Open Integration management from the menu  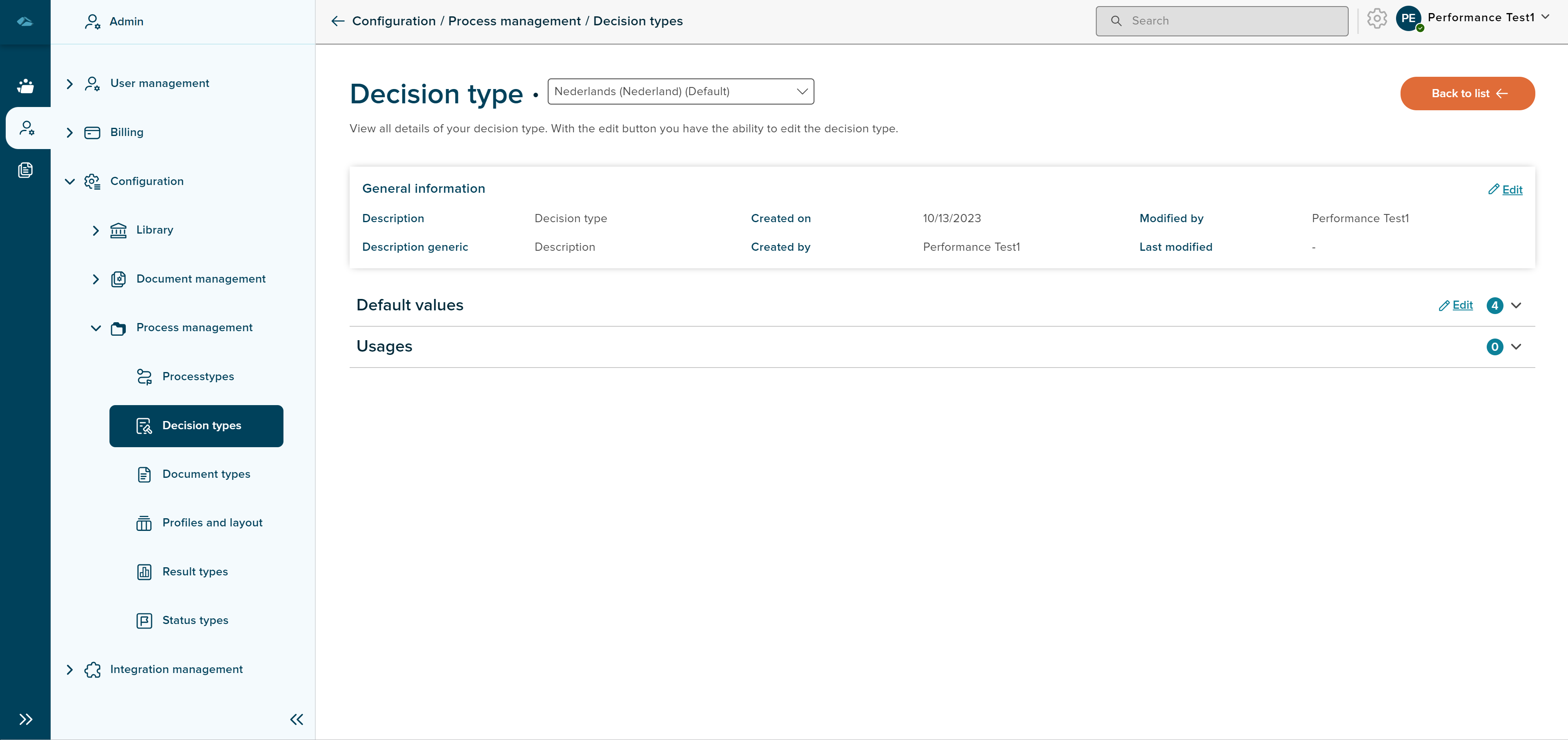click(176, 669)
